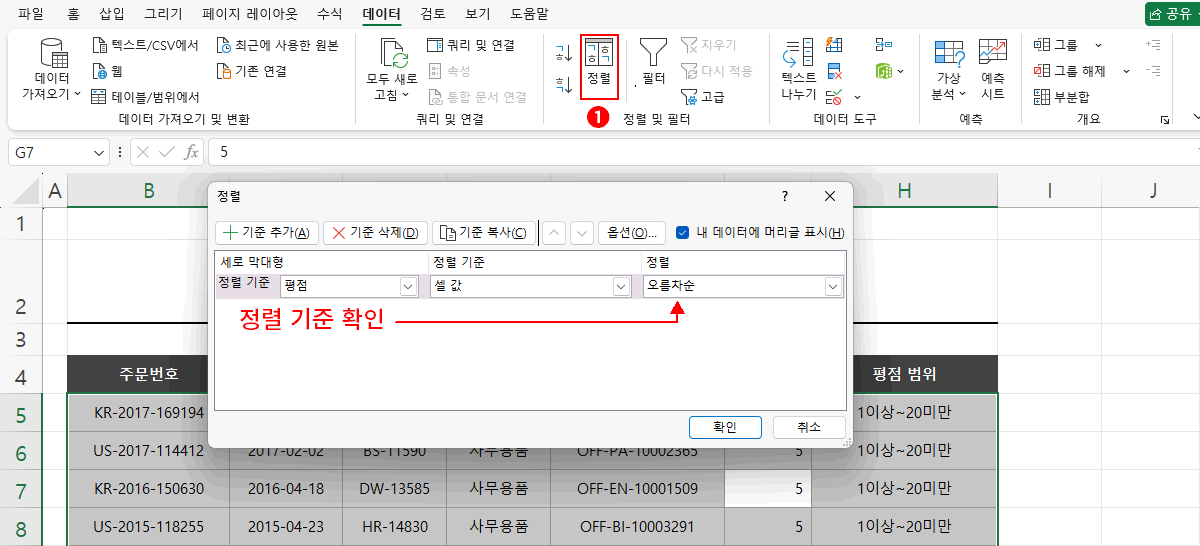Viewport: 1200px width, 546px height.
Task: Switch to the 삽입 tab
Action: pyautogui.click(x=113, y=14)
